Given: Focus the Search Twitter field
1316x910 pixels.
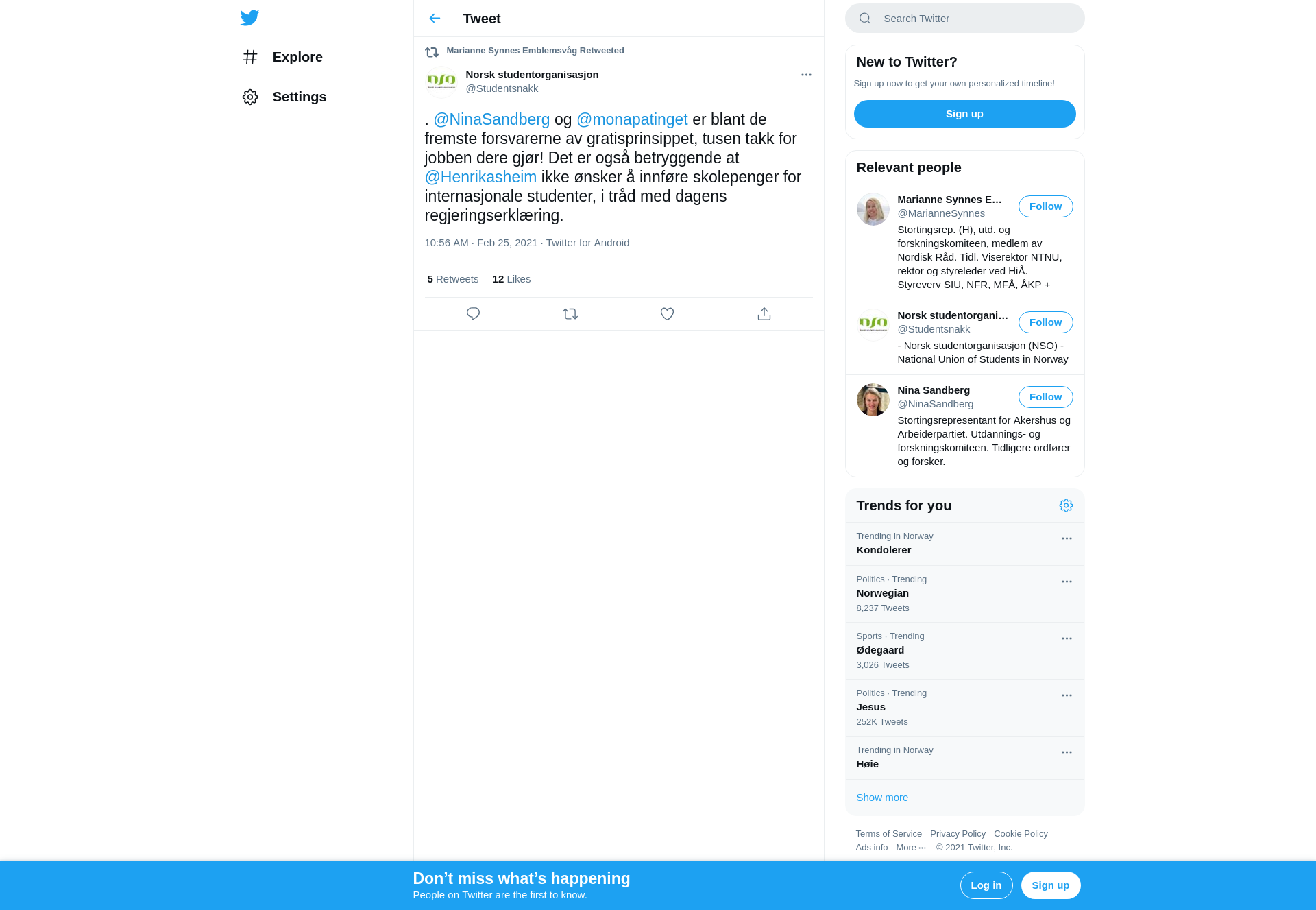Looking at the screenshot, I should 964,19.
